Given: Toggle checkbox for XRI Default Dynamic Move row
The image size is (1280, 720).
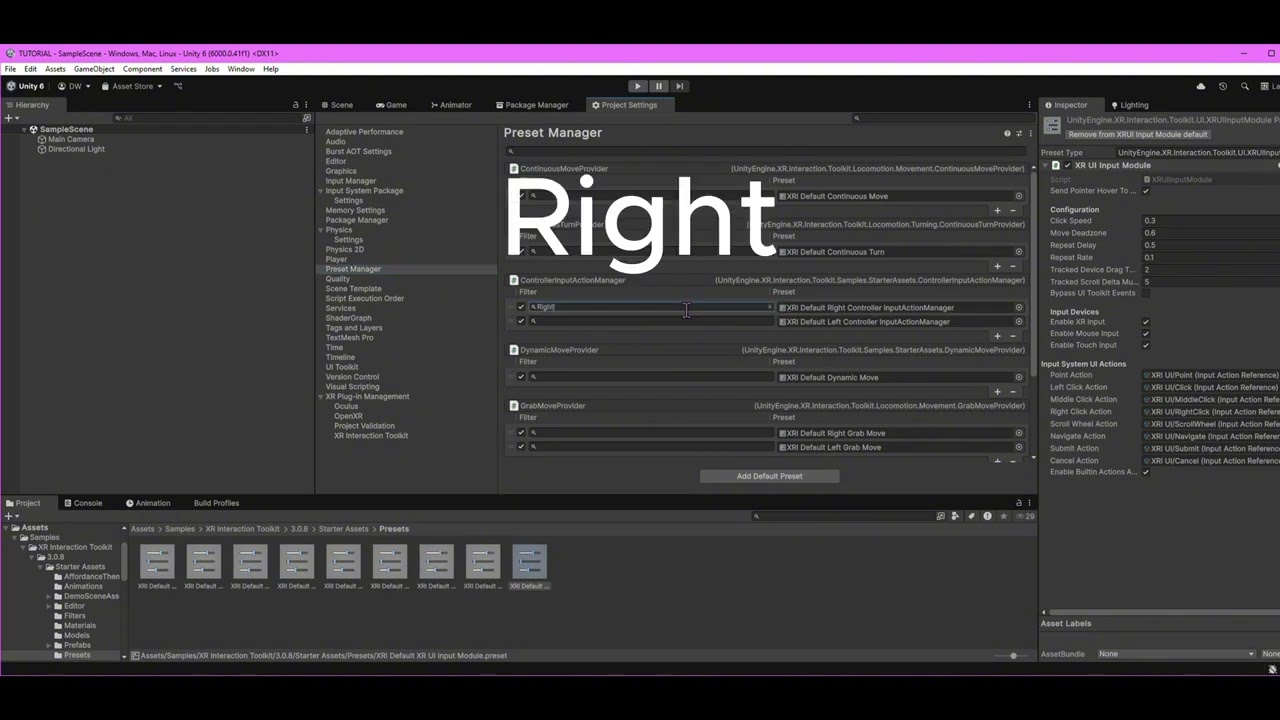Looking at the screenshot, I should tap(521, 377).
